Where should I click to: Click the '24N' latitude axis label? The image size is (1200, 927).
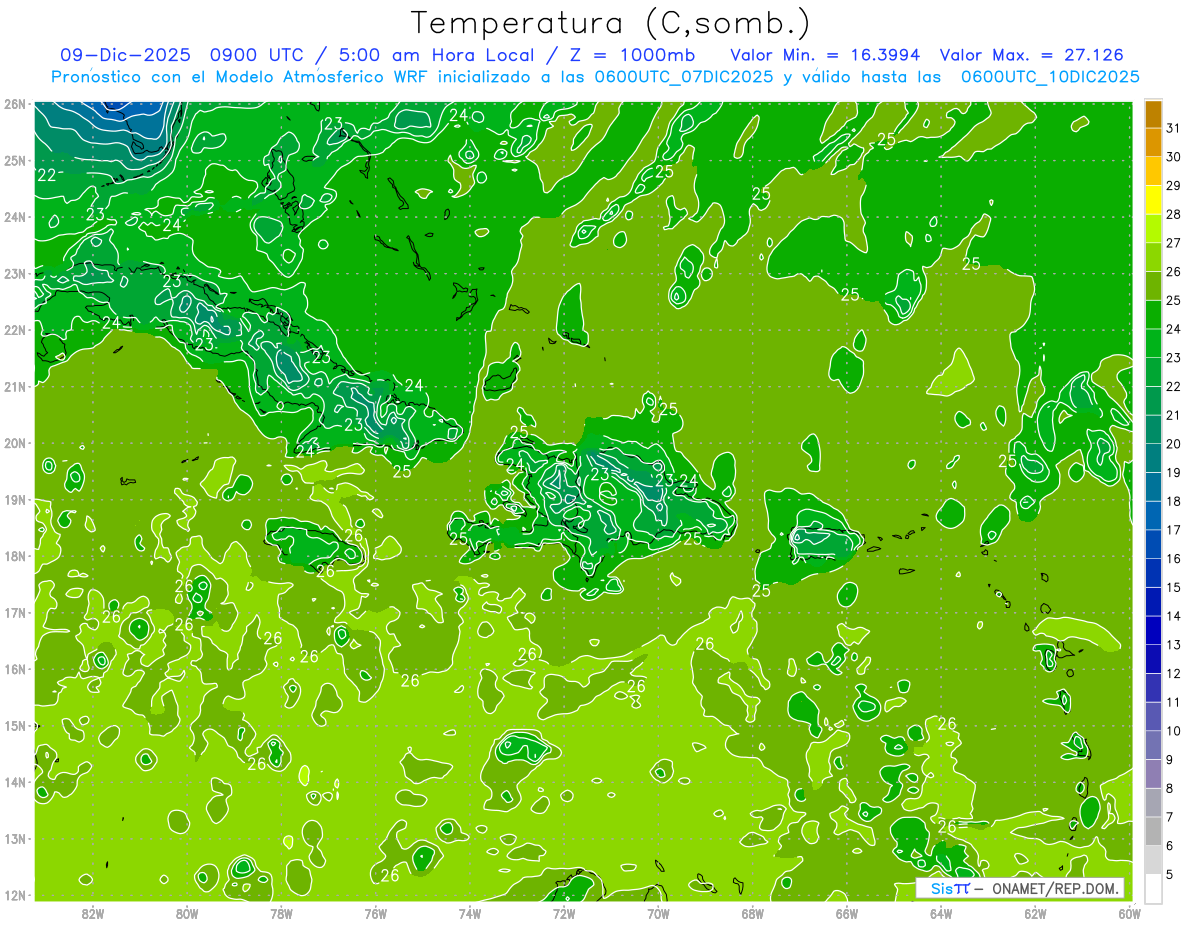pos(15,217)
